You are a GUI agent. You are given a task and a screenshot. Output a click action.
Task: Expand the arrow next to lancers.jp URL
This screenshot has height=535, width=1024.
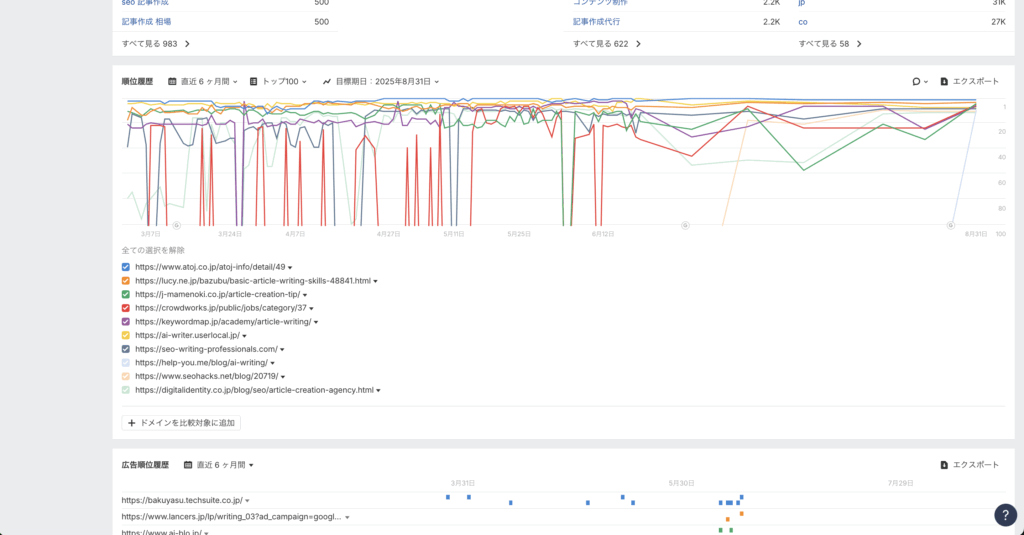(x=347, y=517)
